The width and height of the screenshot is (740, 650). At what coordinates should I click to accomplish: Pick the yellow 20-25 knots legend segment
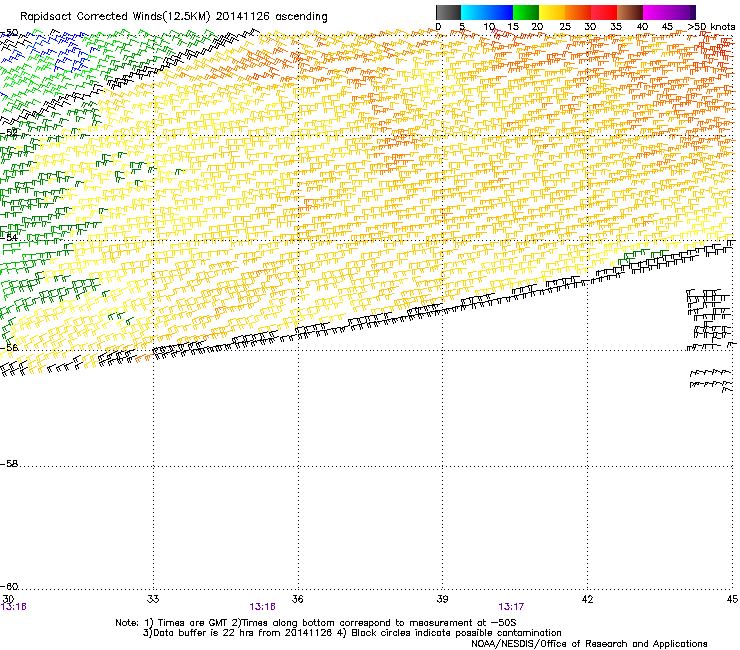552,12
